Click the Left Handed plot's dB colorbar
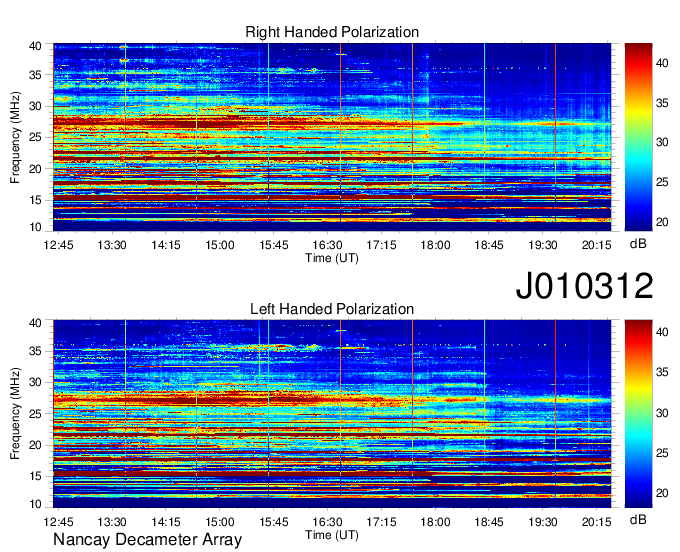 pos(638,414)
